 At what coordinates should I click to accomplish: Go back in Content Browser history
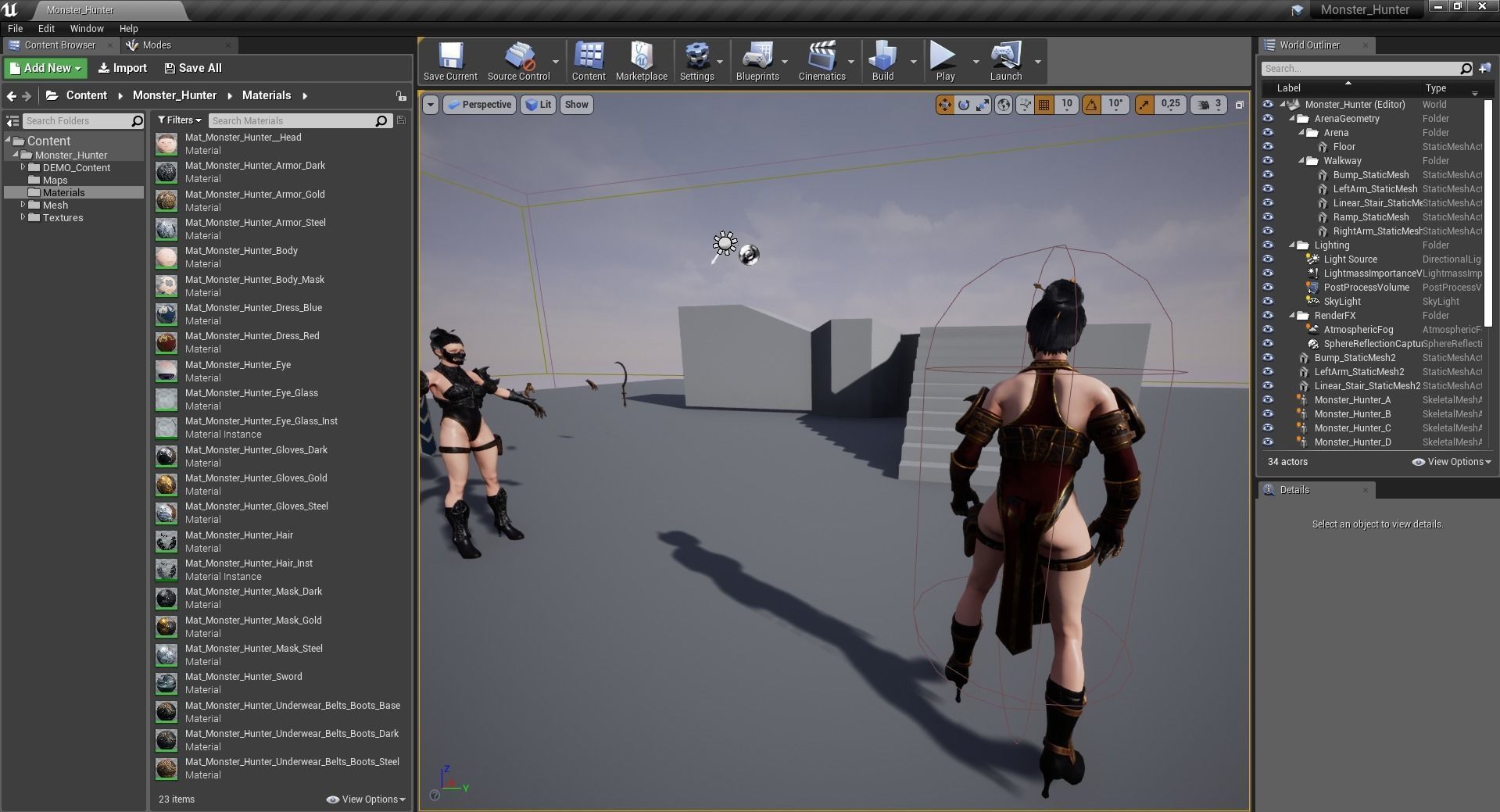(11, 96)
